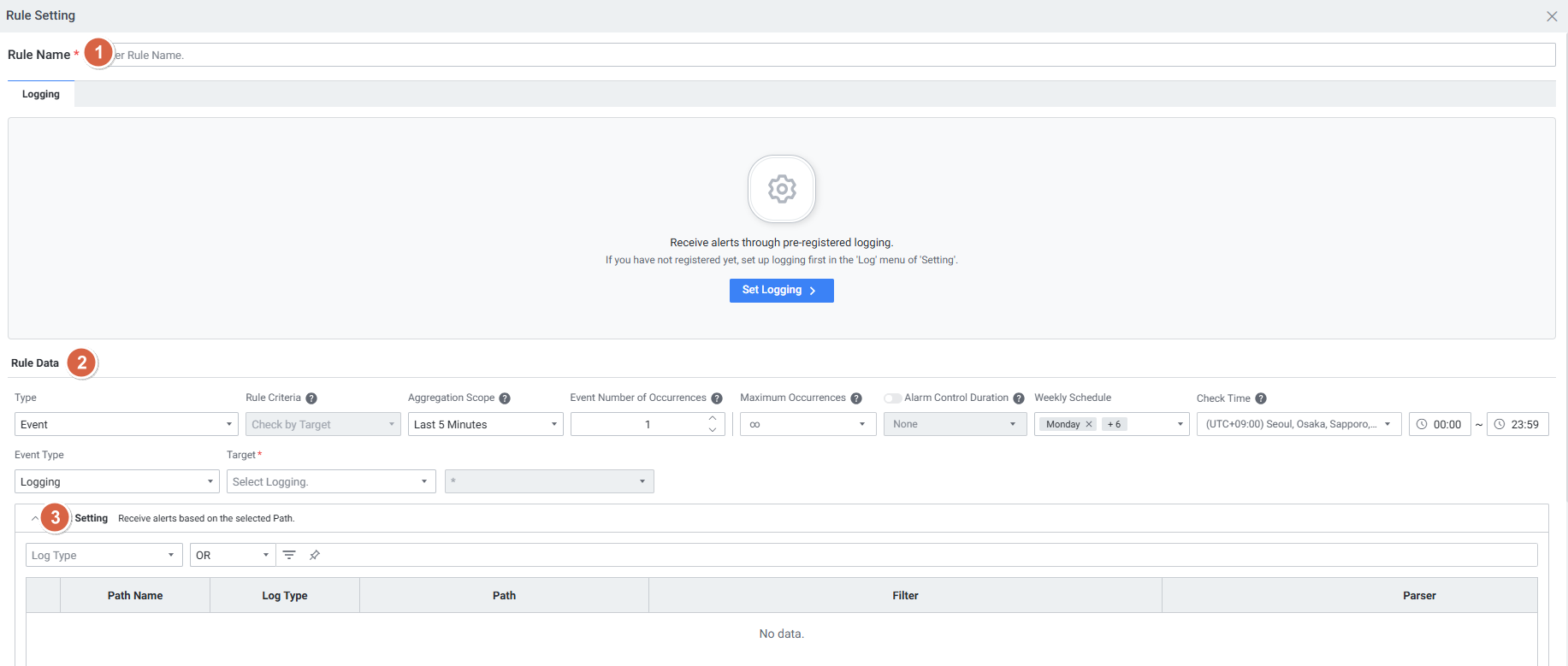Click the Maximum Occurrences help icon
This screenshot has height=666, width=1568.
[856, 398]
